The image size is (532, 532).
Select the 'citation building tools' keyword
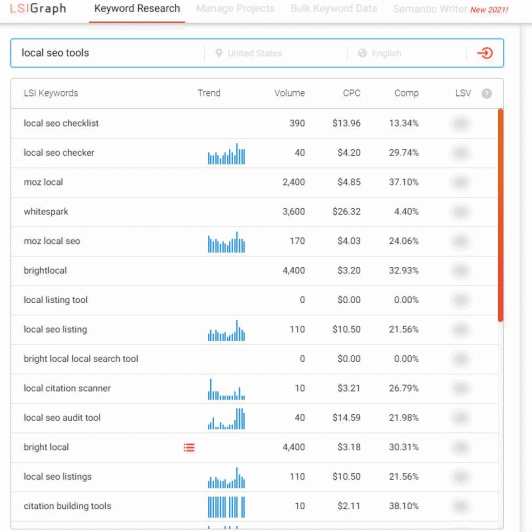tap(68, 506)
